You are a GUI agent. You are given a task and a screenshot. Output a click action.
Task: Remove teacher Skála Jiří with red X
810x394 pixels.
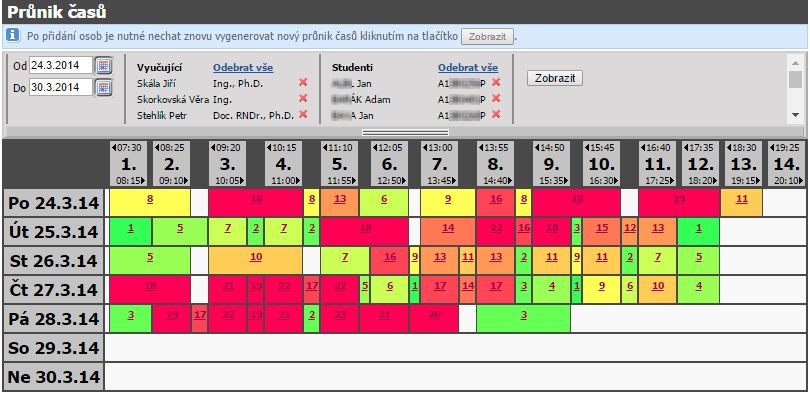point(303,83)
